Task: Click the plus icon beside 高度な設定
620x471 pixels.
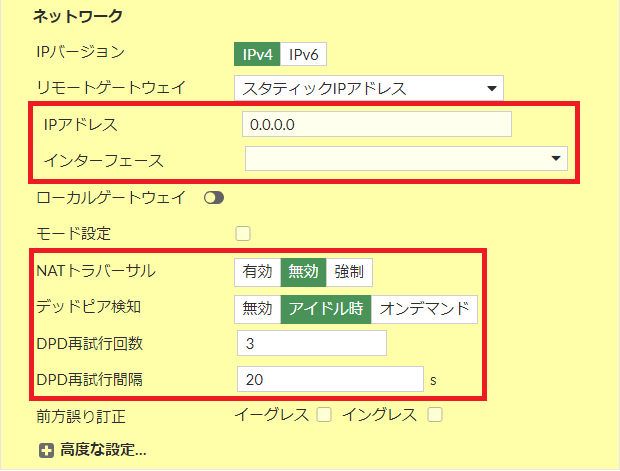Action: click(x=46, y=450)
